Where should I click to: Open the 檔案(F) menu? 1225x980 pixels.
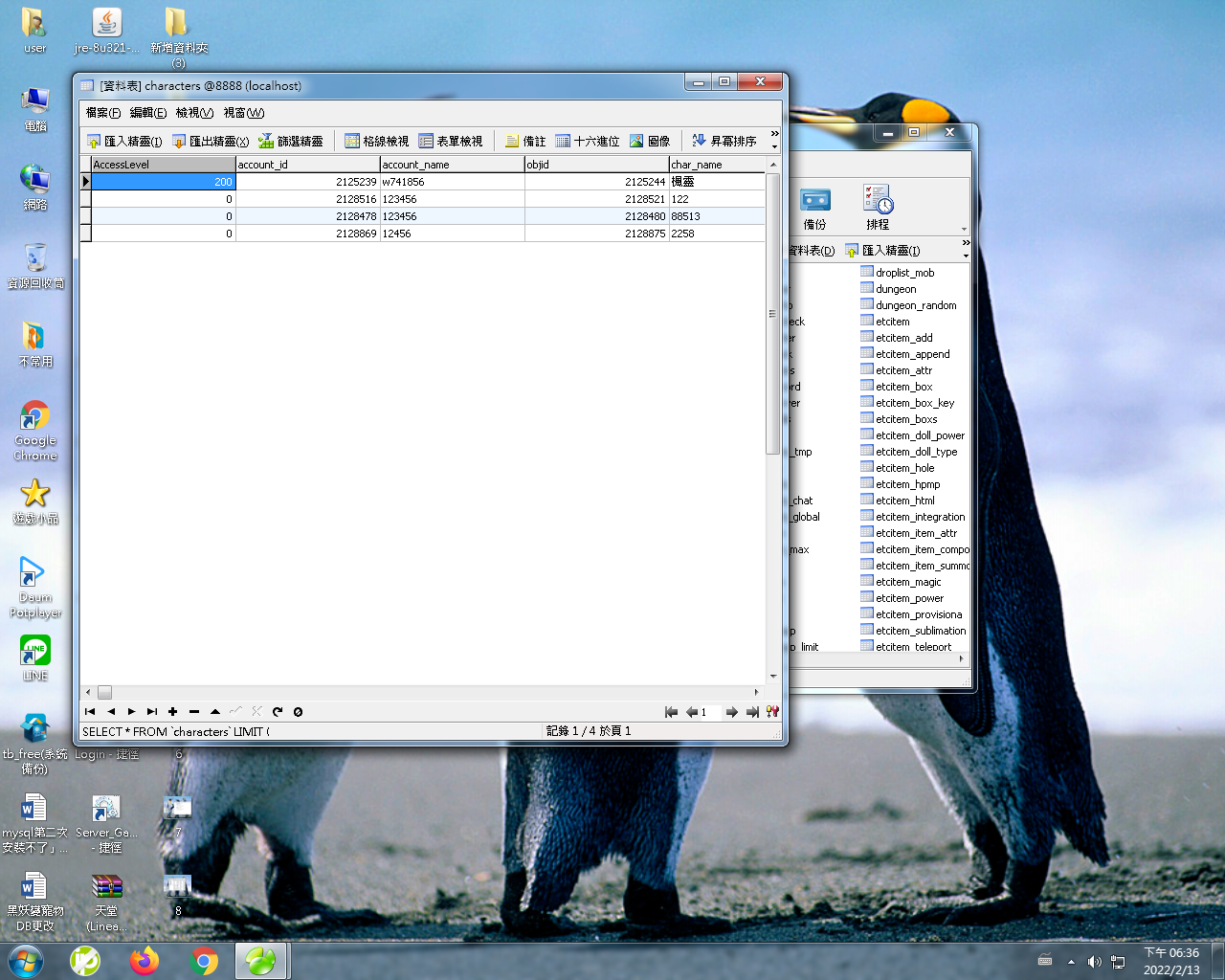(103, 113)
